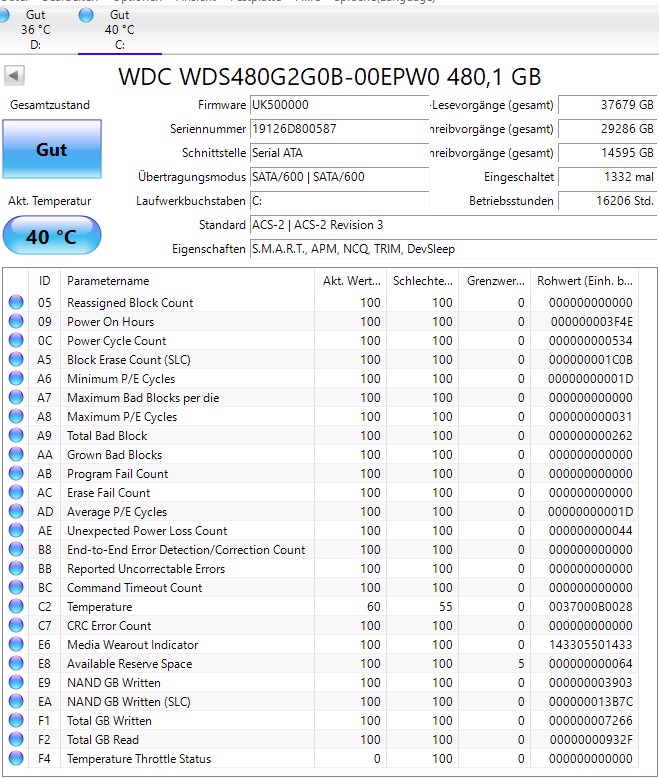Click the status orb for Temperature row
Screen dimensions: 659x778
click(16, 606)
